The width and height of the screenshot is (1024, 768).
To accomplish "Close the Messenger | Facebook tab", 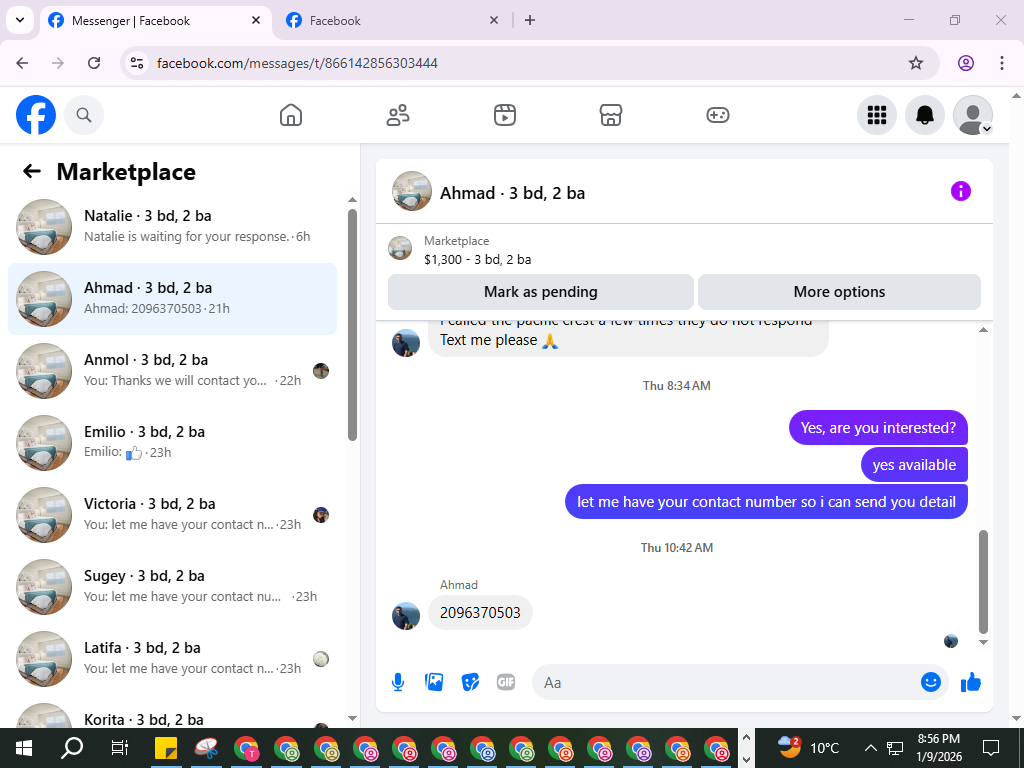I will (256, 20).
